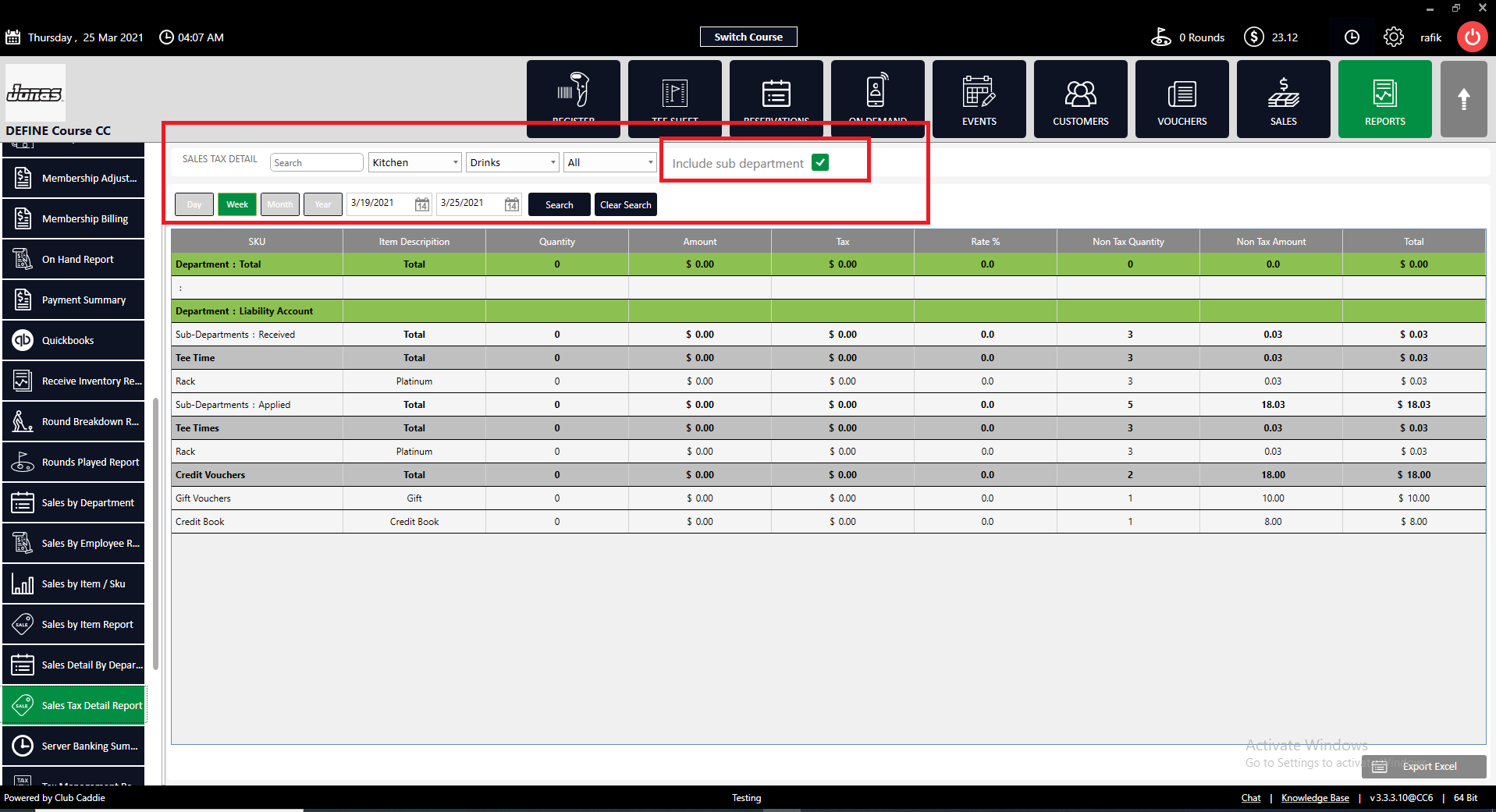Click the Jonas logo
1496x812 pixels.
(35, 93)
